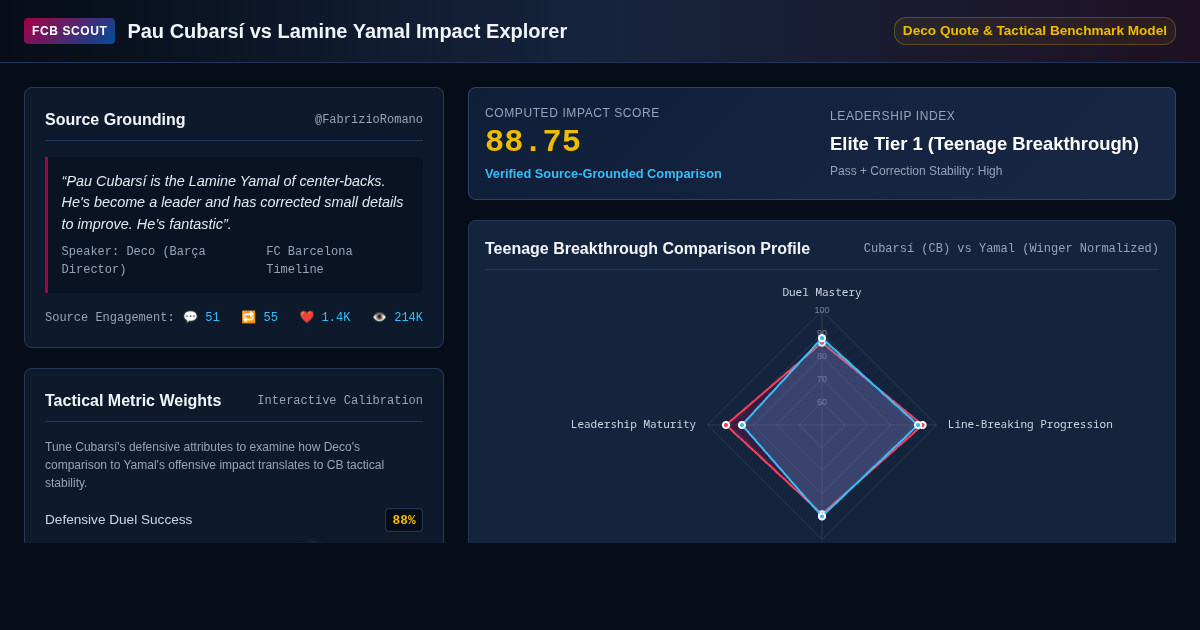Click the Line-Breaking Progression axis label

click(x=1030, y=425)
